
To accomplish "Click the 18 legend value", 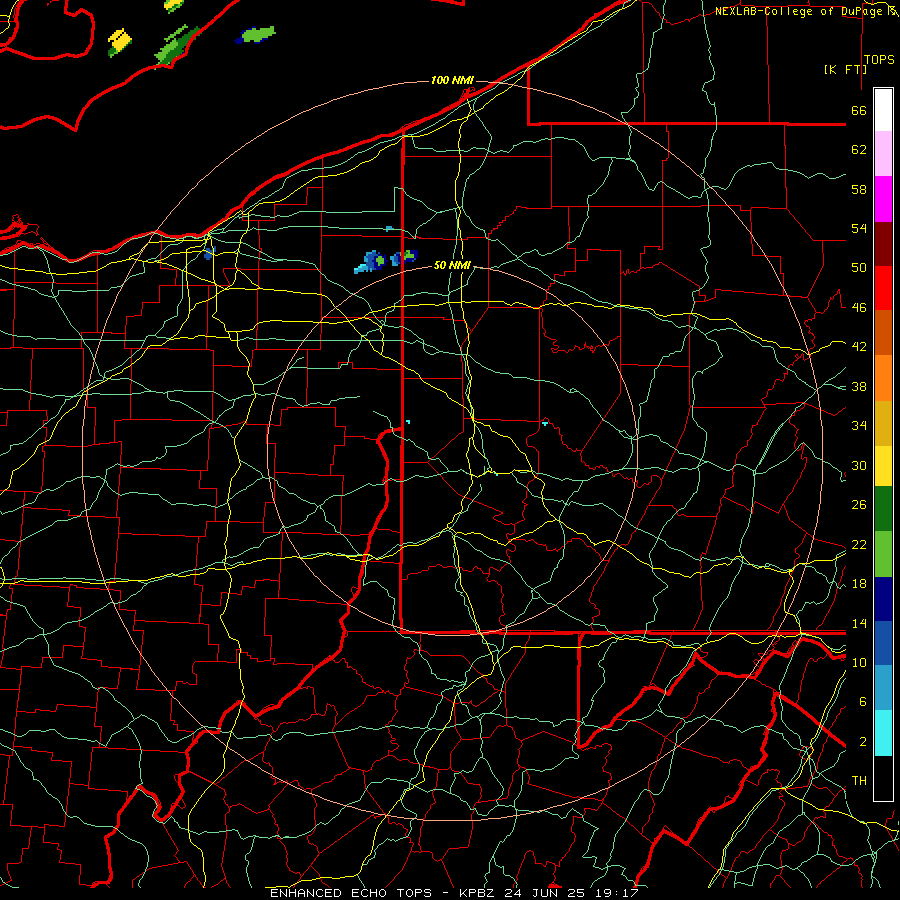I will pyautogui.click(x=859, y=584).
